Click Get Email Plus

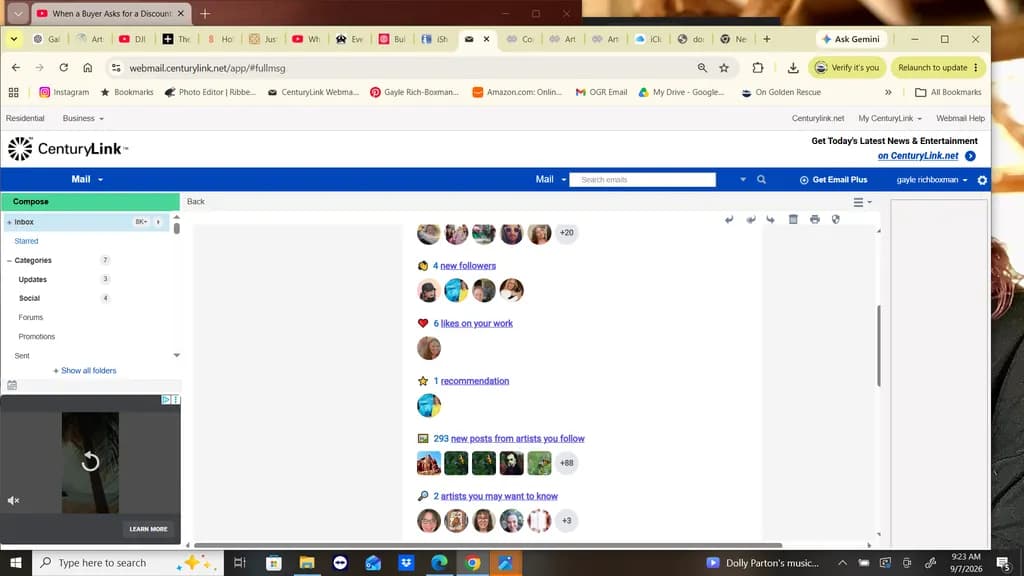point(833,180)
